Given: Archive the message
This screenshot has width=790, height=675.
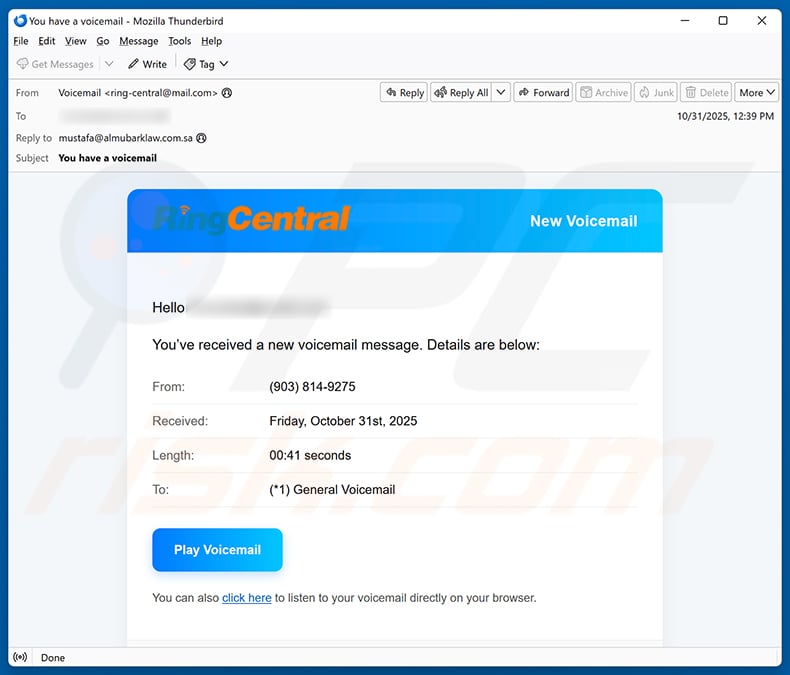Looking at the screenshot, I should [604, 93].
